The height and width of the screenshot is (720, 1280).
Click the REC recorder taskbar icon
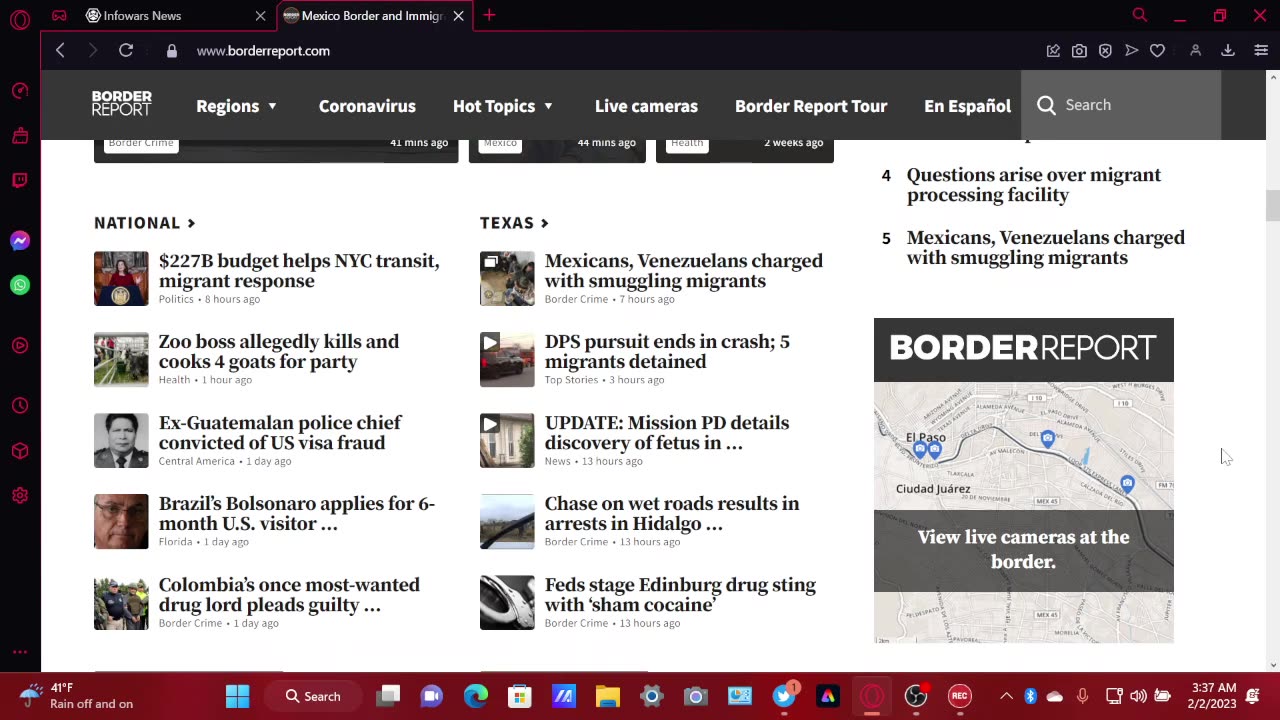pos(960,696)
